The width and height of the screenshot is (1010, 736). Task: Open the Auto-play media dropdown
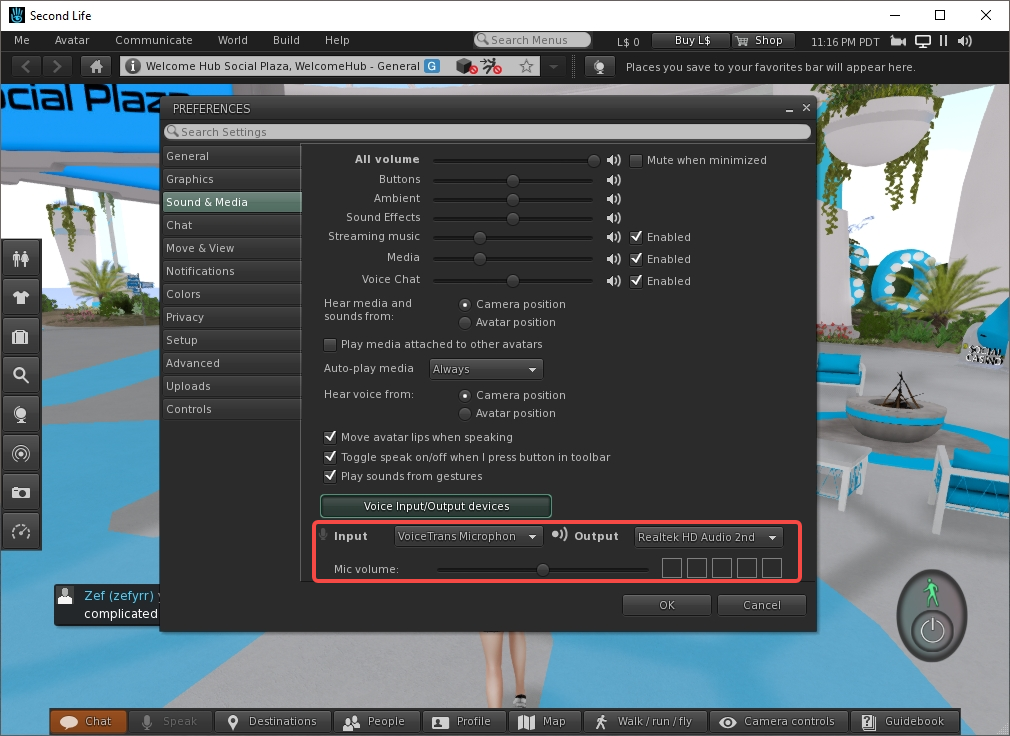tap(485, 368)
